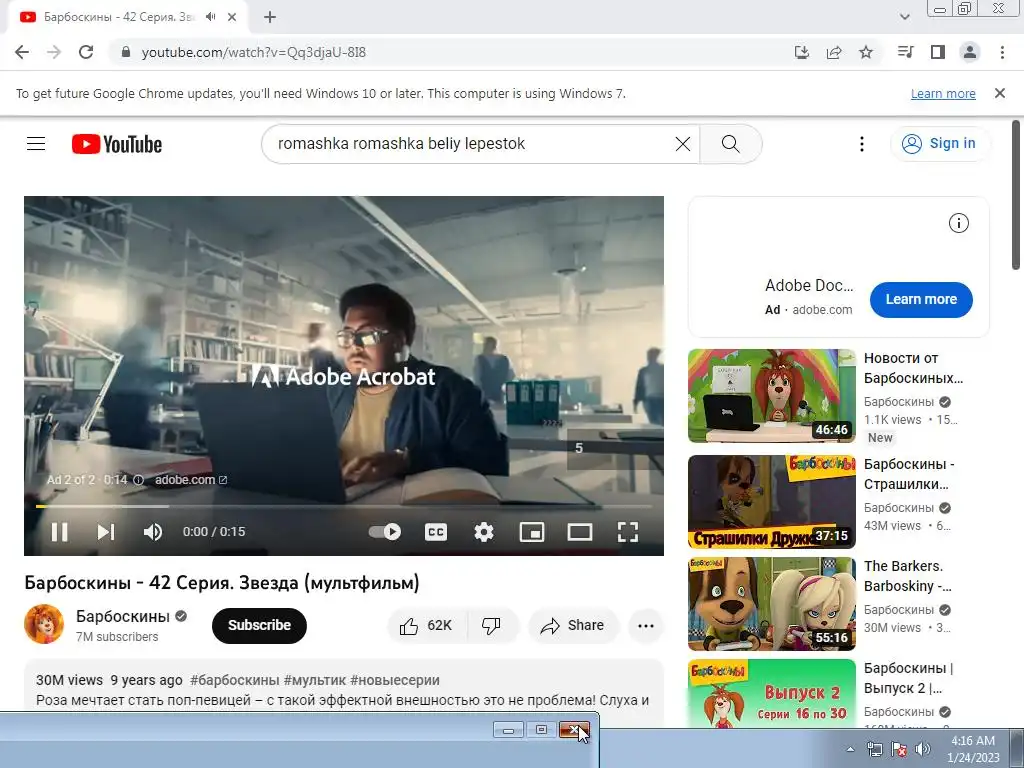
Task: Open Страшилки video thumbnail 37:15
Action: coord(771,502)
